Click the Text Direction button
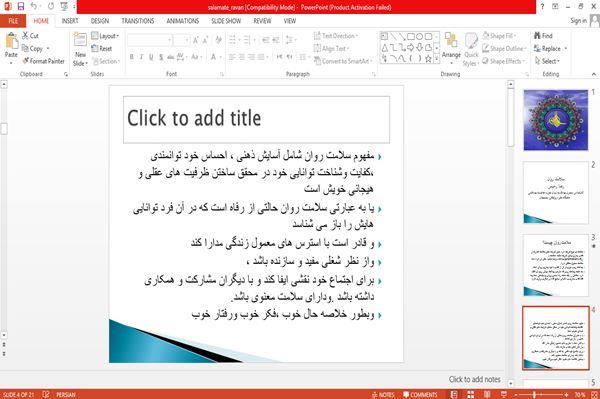The height and width of the screenshot is (399, 600). coord(336,36)
